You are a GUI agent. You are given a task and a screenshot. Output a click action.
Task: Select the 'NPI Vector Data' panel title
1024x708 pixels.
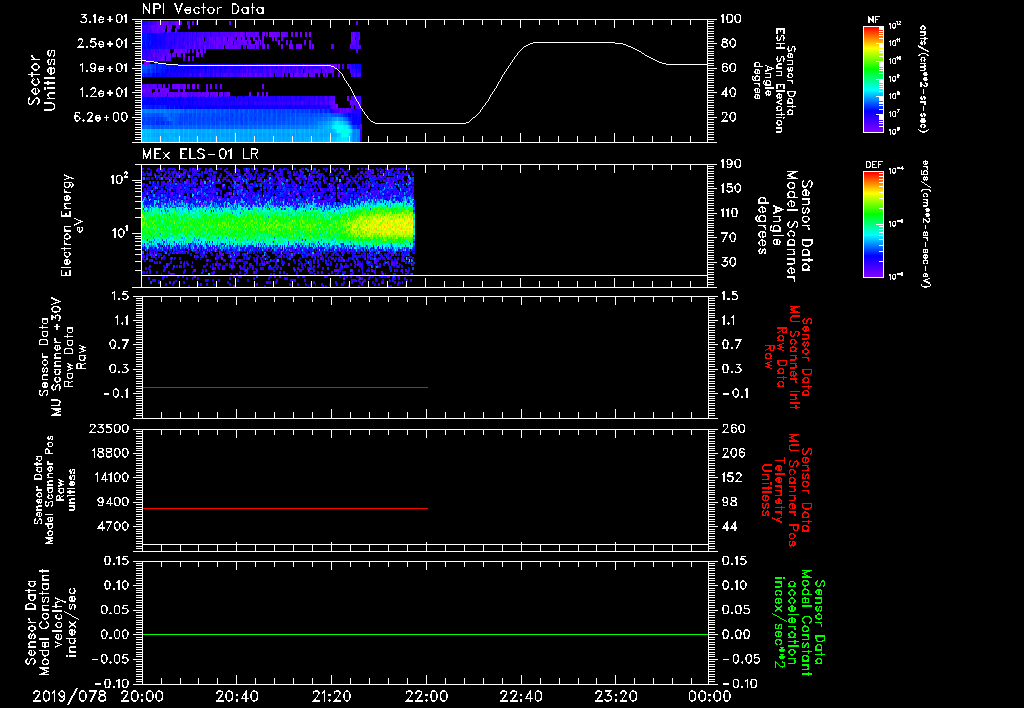coord(203,9)
